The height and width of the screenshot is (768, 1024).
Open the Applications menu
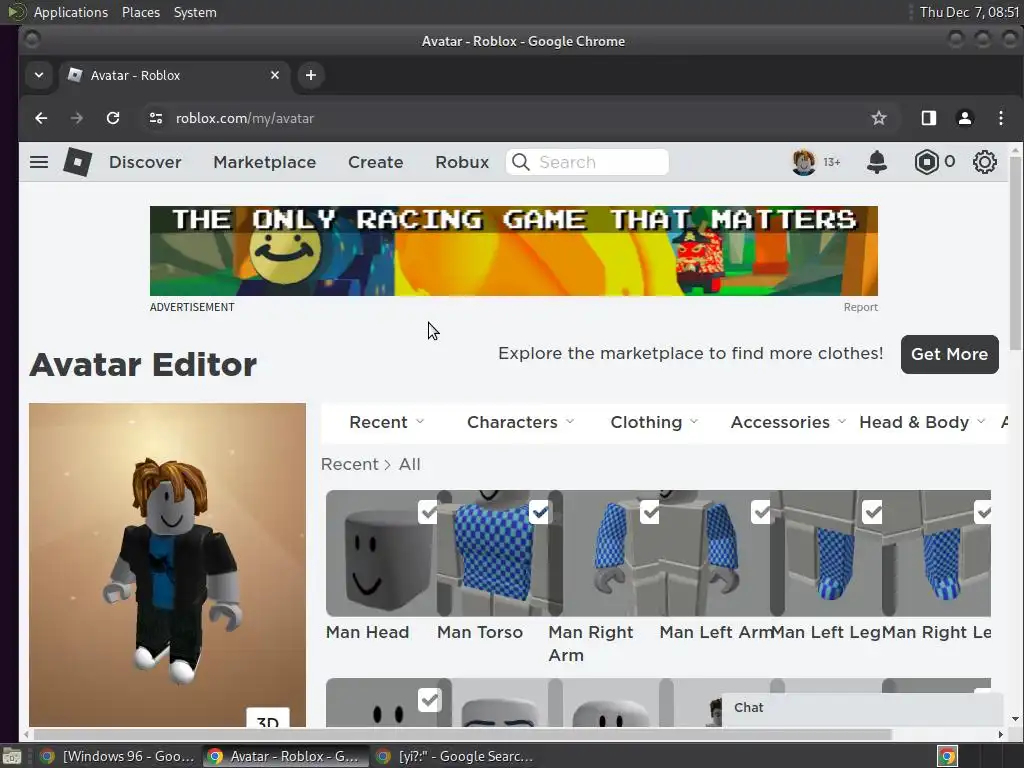(x=71, y=12)
